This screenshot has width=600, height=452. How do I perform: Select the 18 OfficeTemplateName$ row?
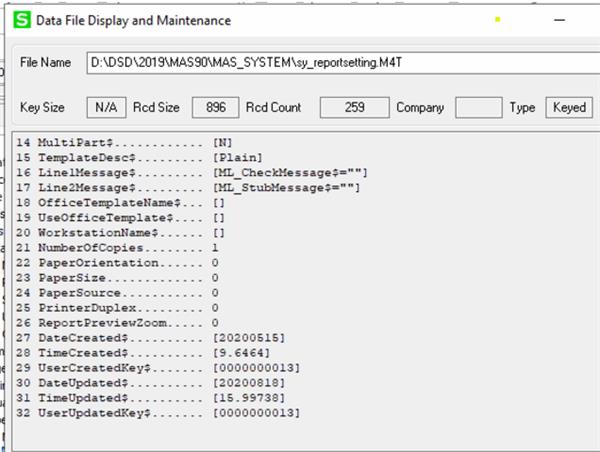(120, 203)
